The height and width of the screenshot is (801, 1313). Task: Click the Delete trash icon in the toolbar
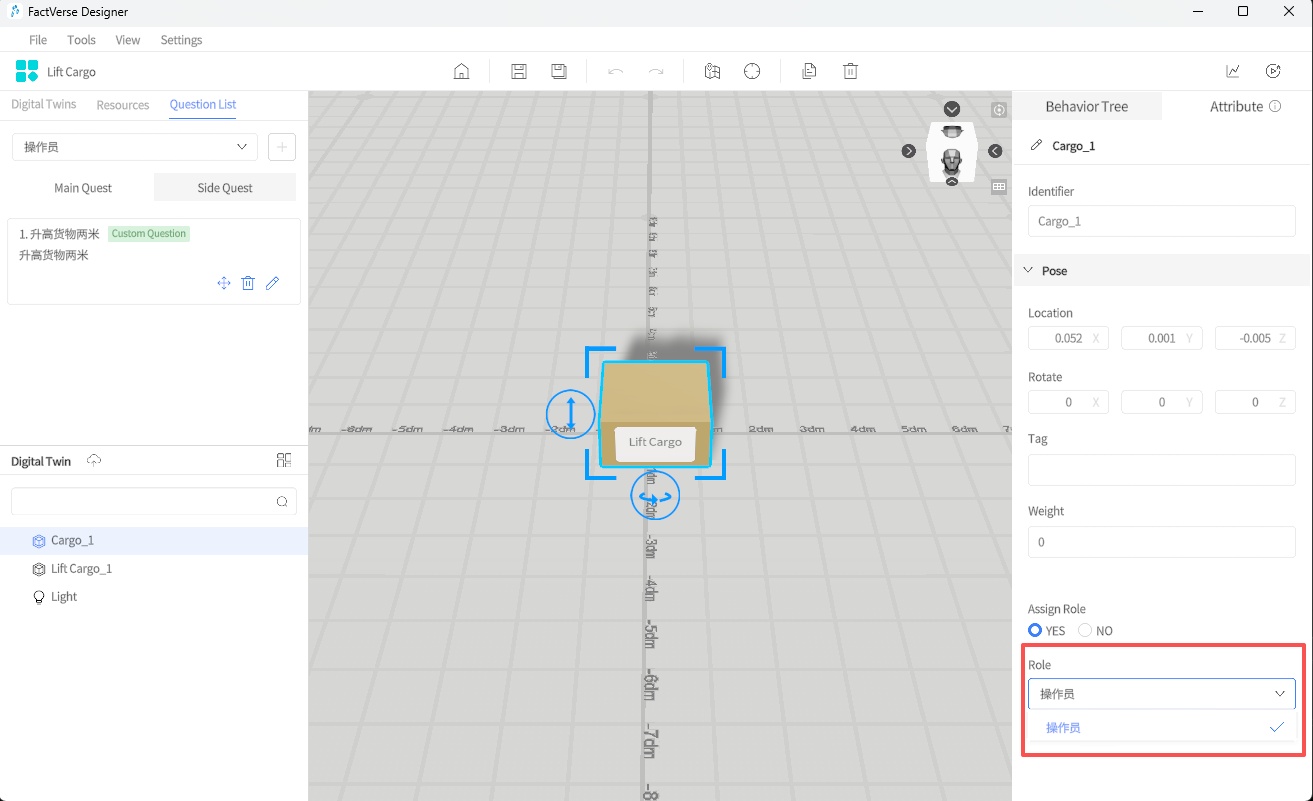[850, 71]
